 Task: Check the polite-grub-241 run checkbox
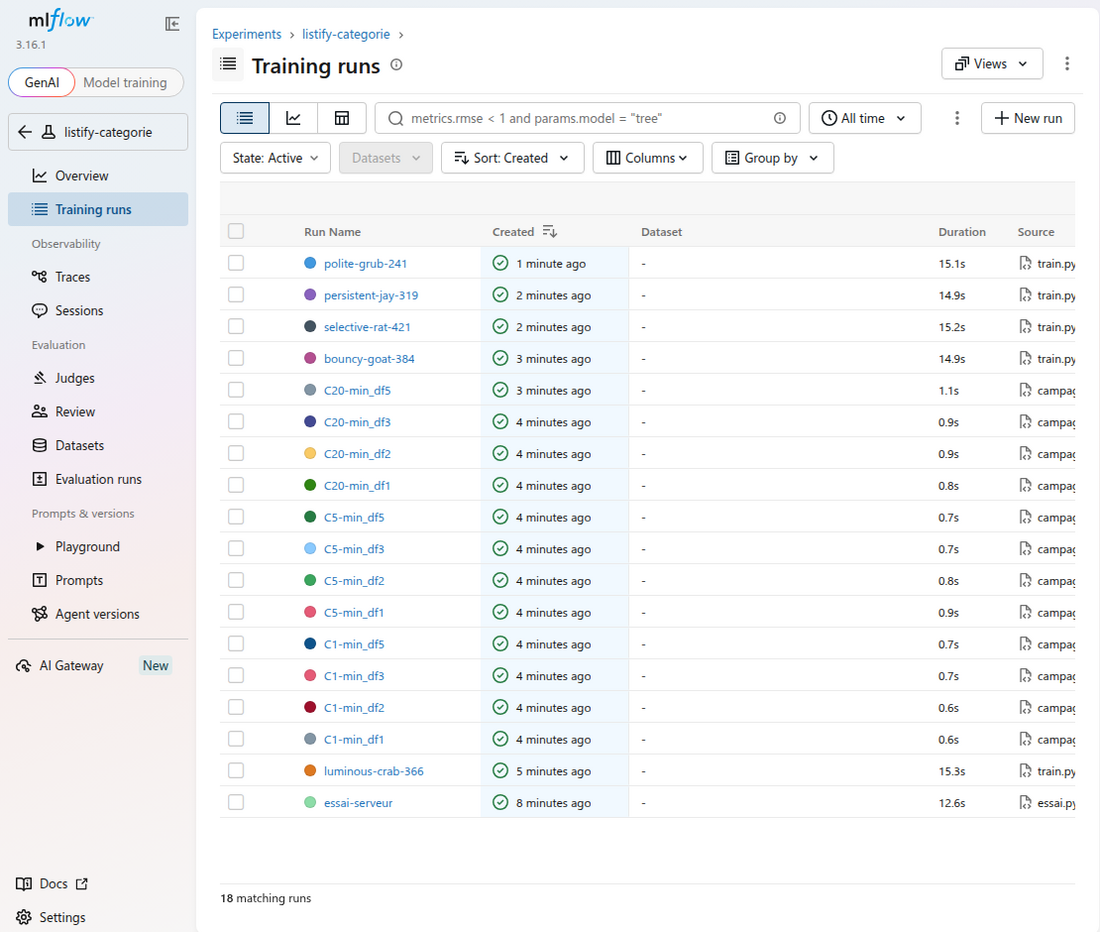point(236,263)
